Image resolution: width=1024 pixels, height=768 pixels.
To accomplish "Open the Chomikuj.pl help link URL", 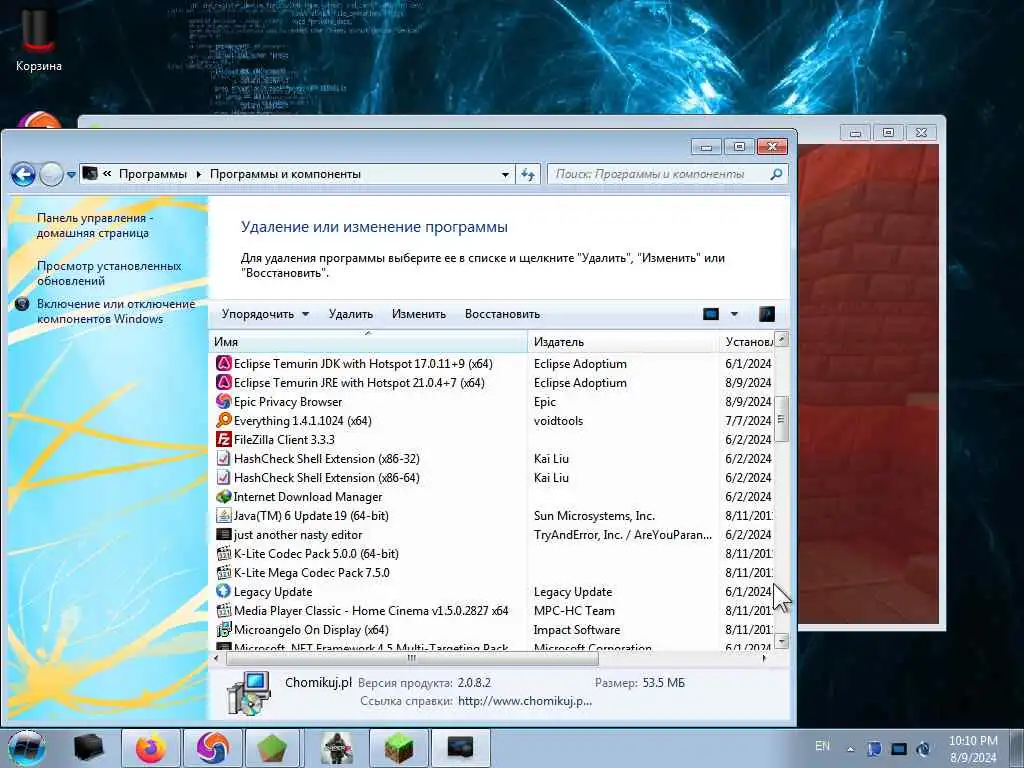I will pos(524,701).
